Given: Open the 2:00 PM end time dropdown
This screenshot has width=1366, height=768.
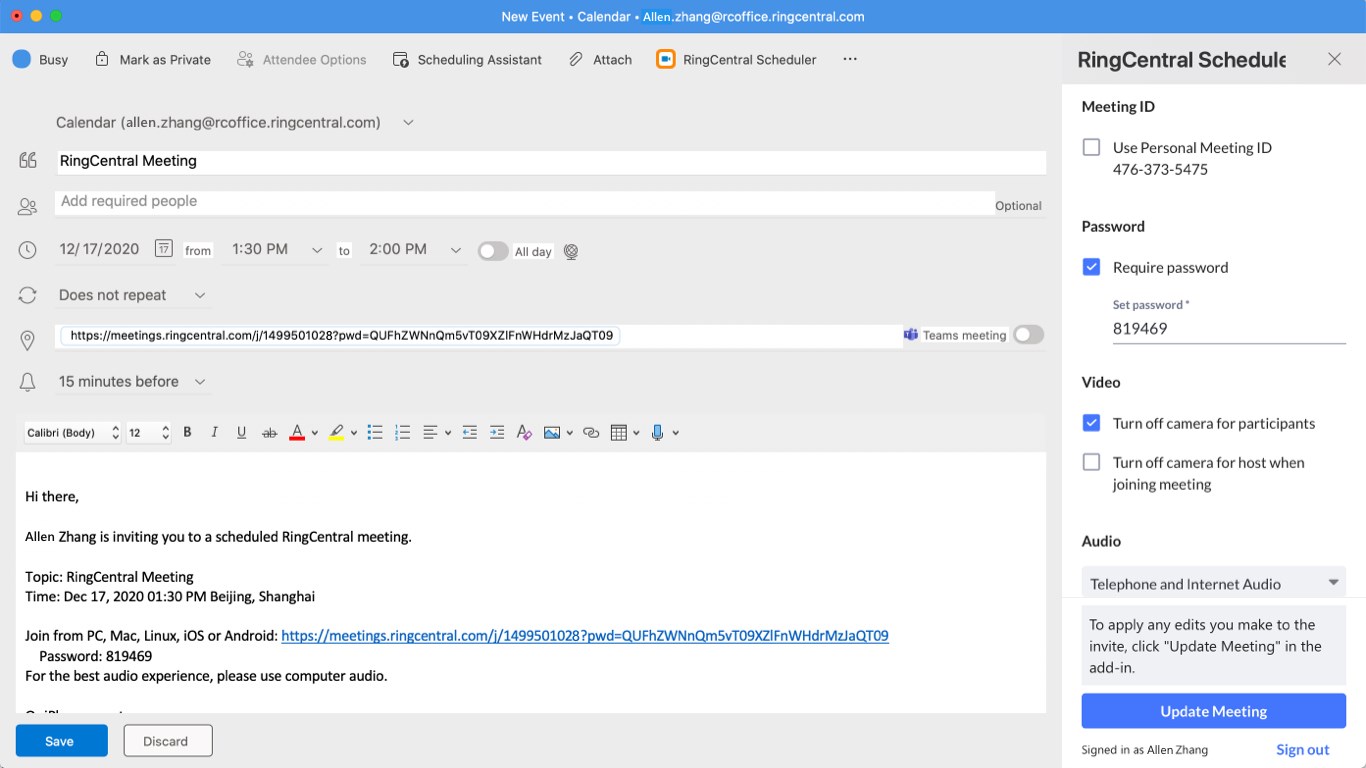Looking at the screenshot, I should 455,250.
